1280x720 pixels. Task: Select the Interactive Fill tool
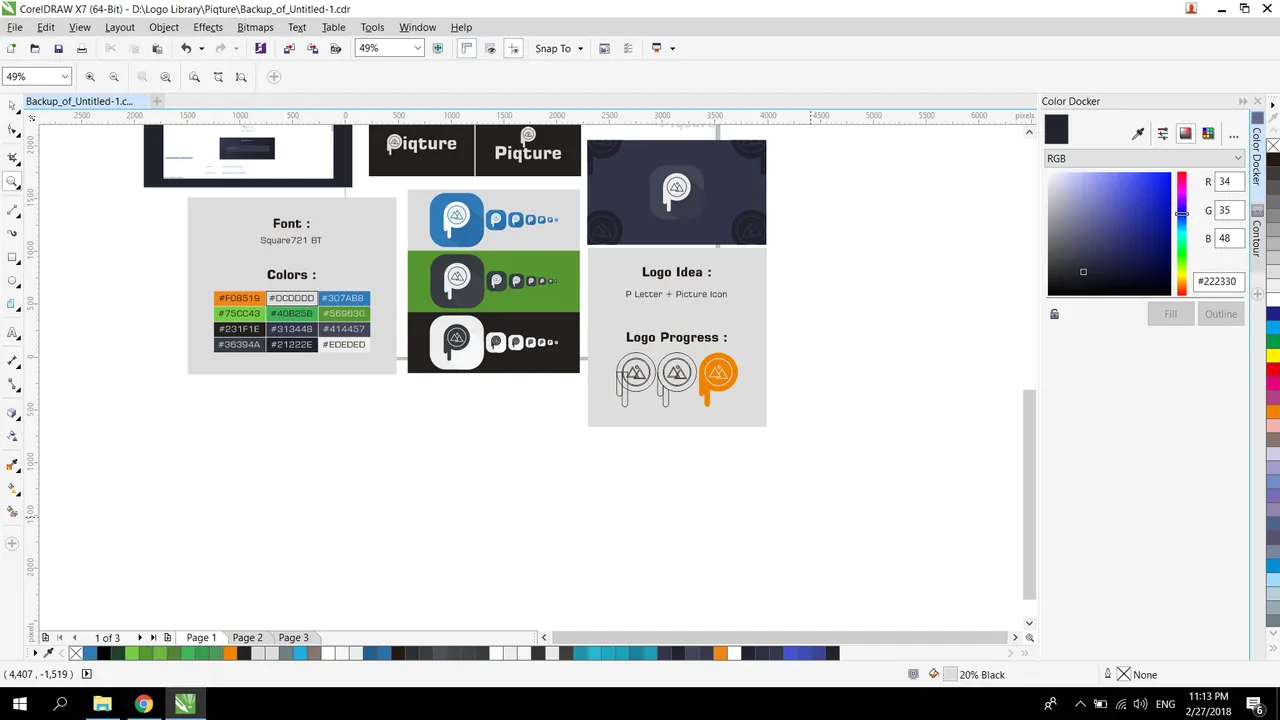coord(12,489)
